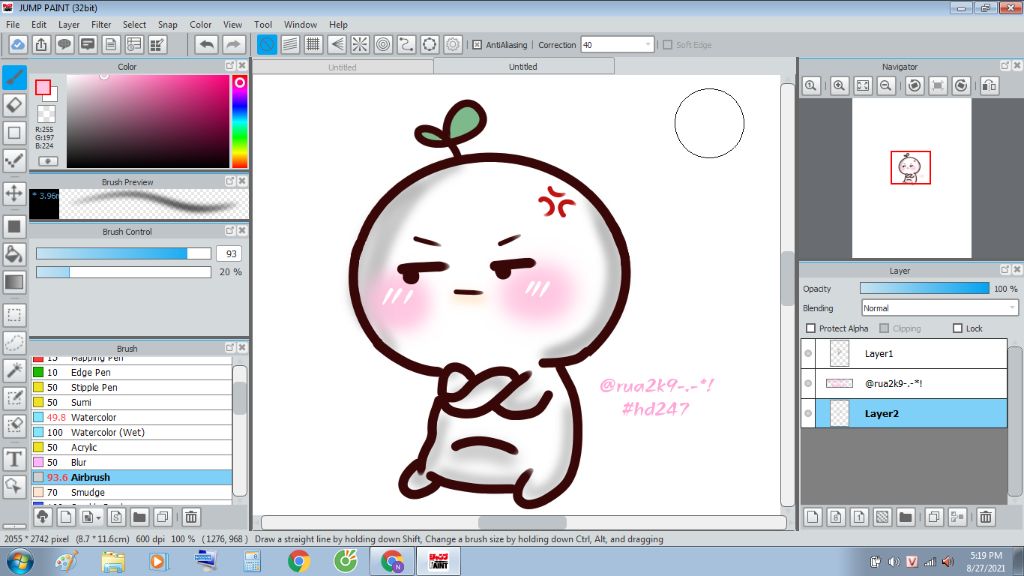Select the Eraser tool
Viewport: 1024px width, 576px height.
click(14, 104)
